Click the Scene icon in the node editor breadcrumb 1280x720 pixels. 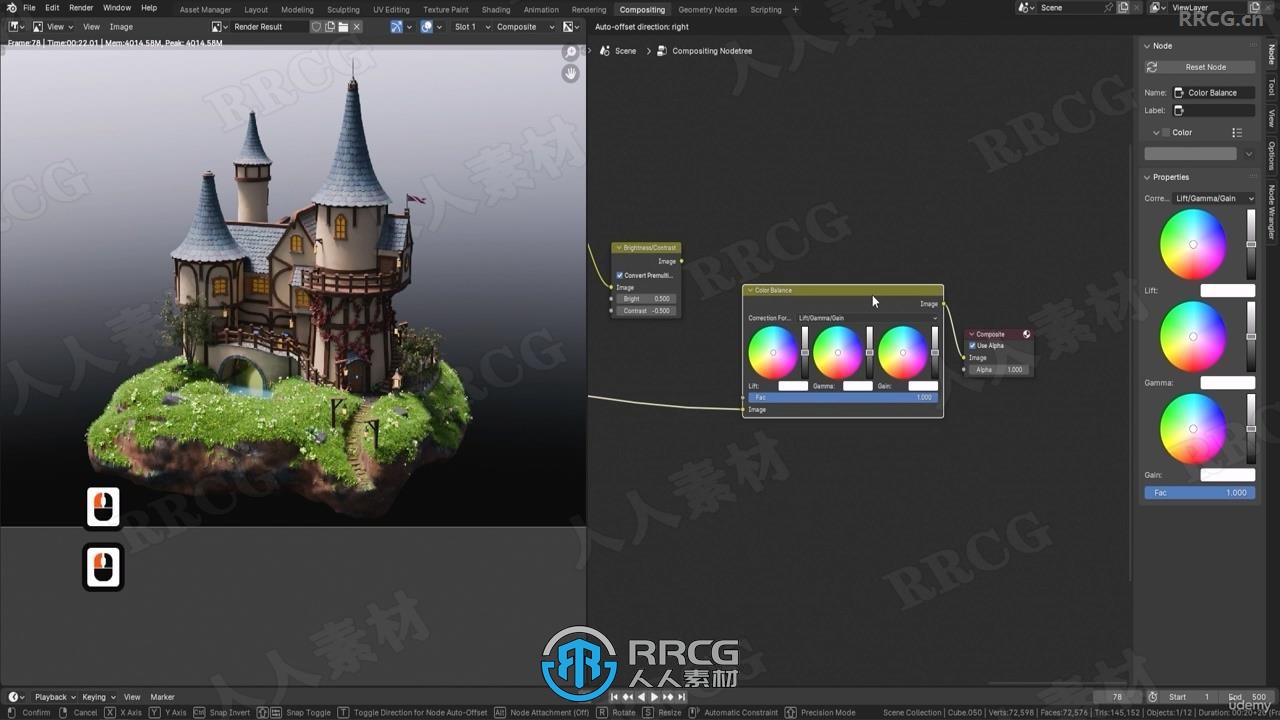pos(605,51)
